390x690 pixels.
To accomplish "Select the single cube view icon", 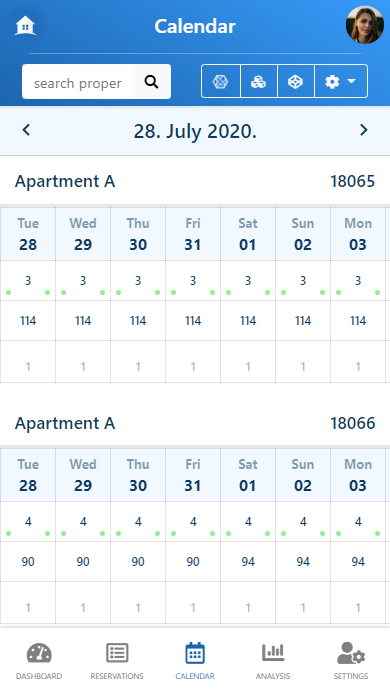I will (295, 81).
